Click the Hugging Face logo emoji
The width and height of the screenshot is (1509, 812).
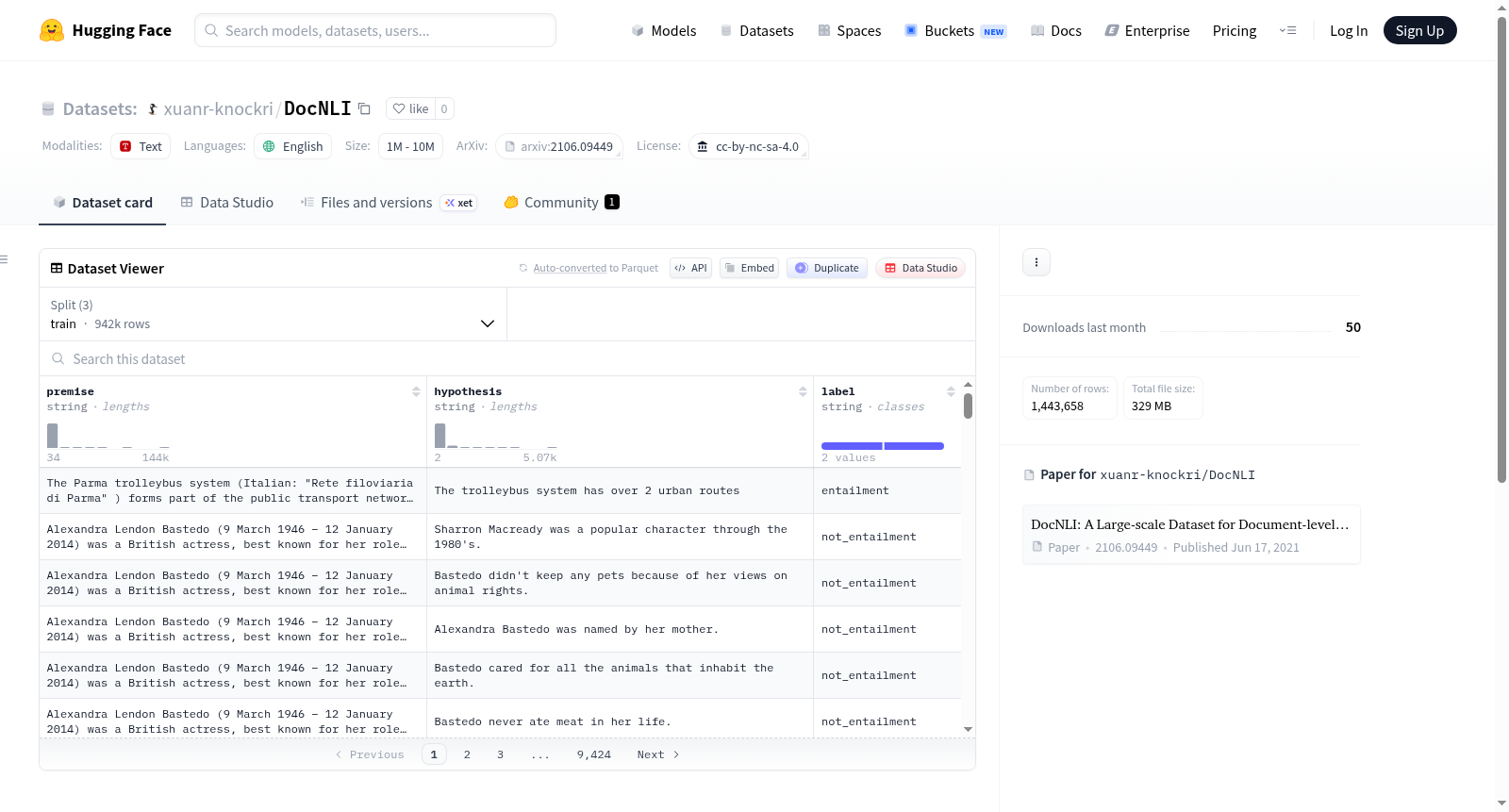pyautogui.click(x=52, y=30)
